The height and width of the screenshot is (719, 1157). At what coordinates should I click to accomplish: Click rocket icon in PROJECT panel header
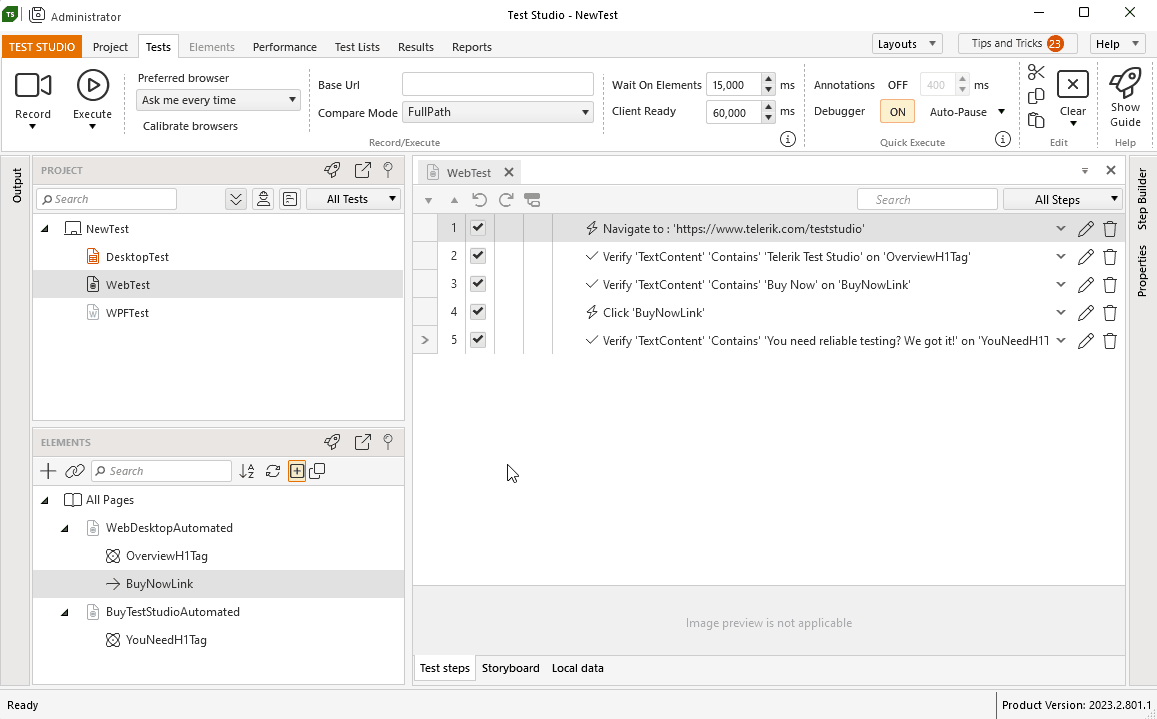(332, 171)
